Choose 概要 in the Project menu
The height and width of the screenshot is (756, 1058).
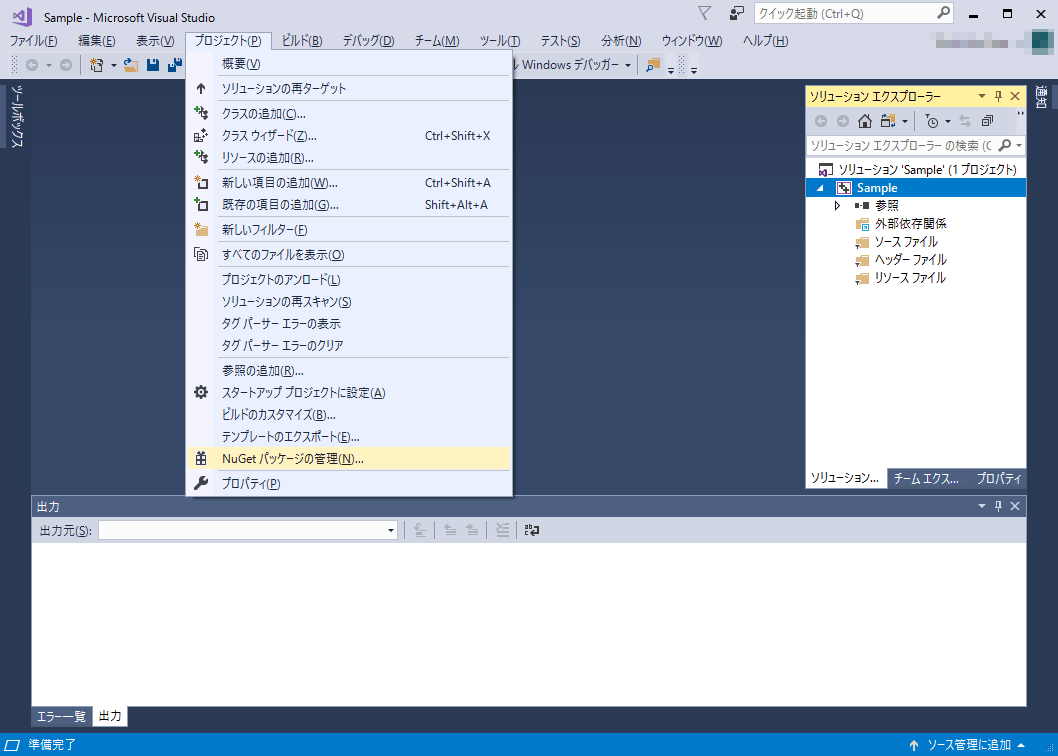click(348, 63)
